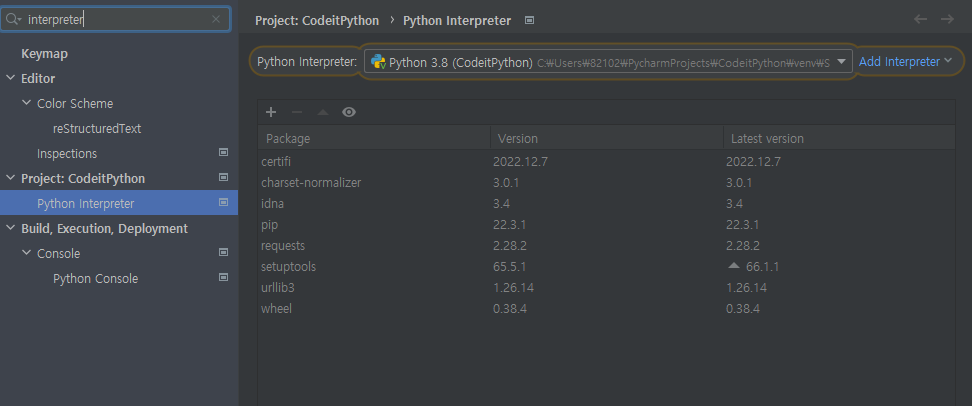Open the Python Interpreter dropdown
972x406 pixels.
[842, 62]
